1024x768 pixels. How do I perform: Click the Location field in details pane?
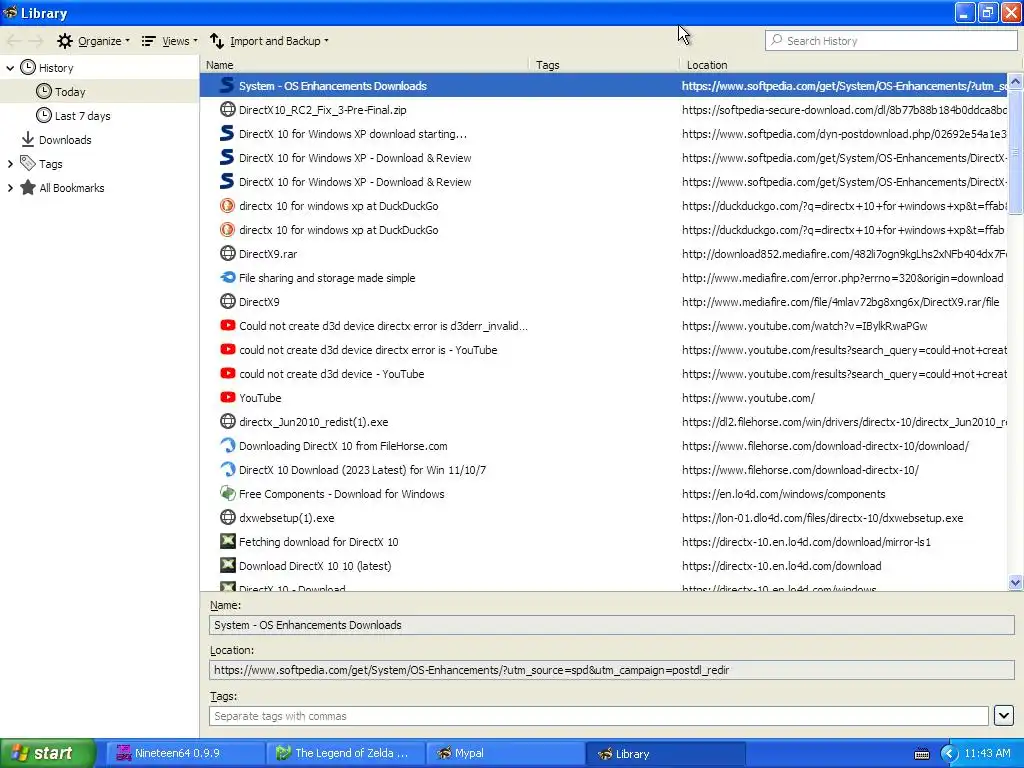[x=612, y=670]
